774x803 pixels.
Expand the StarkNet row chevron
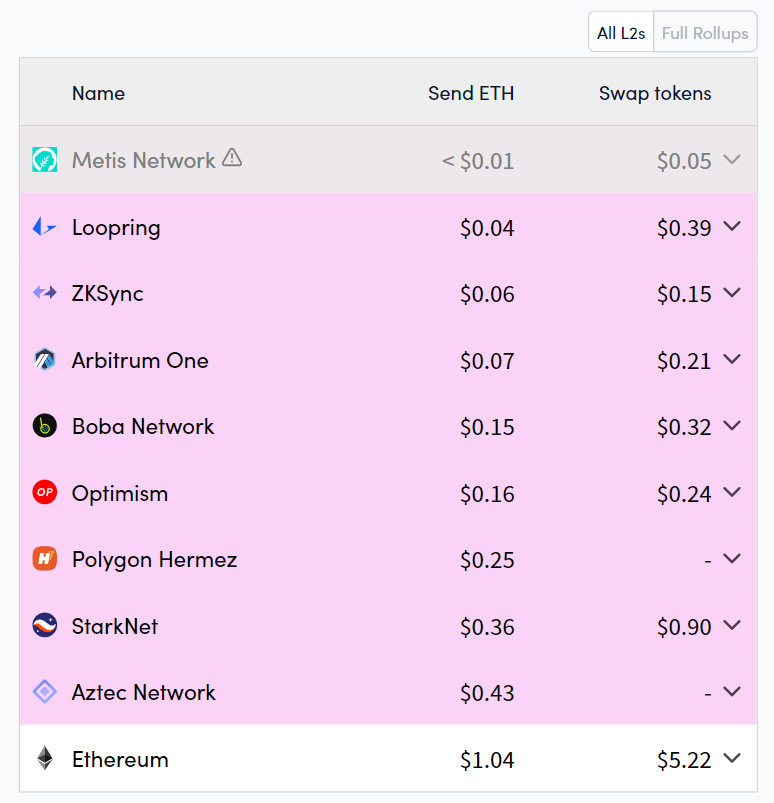(x=732, y=625)
